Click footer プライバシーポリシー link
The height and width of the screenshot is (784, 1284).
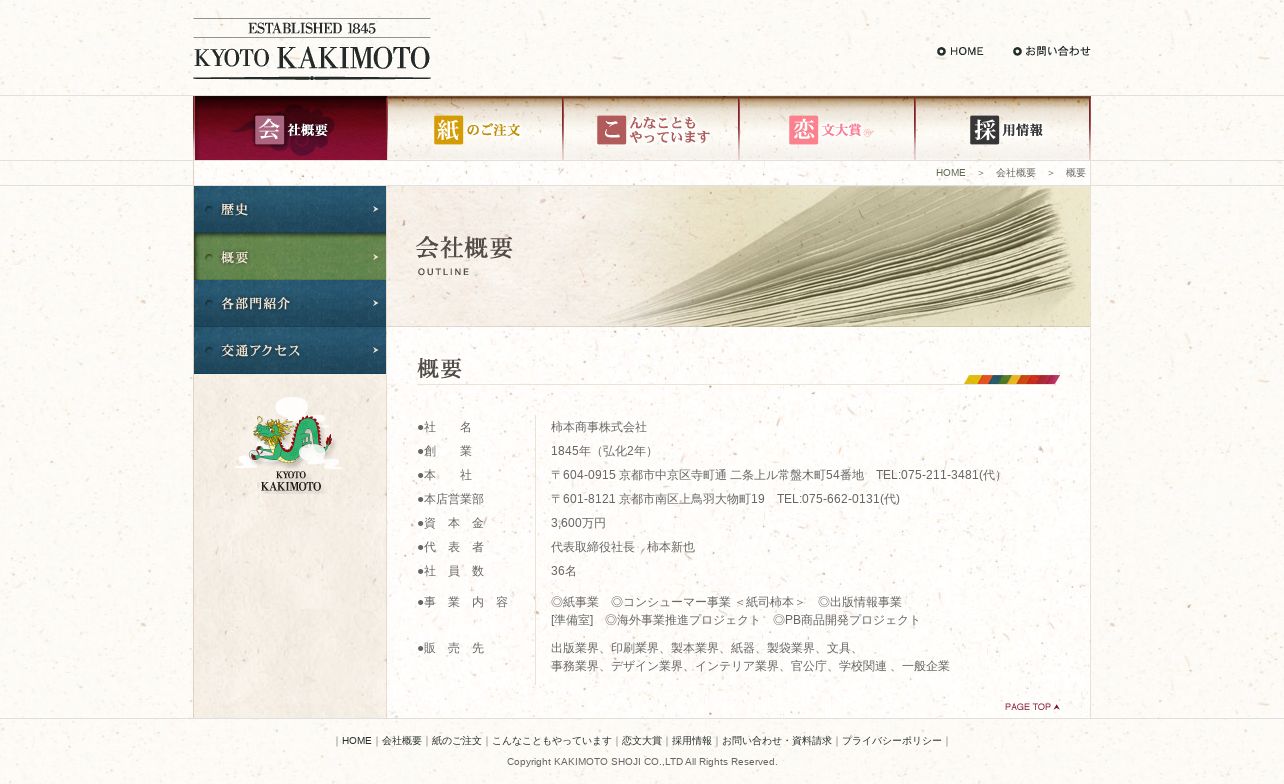coord(892,741)
